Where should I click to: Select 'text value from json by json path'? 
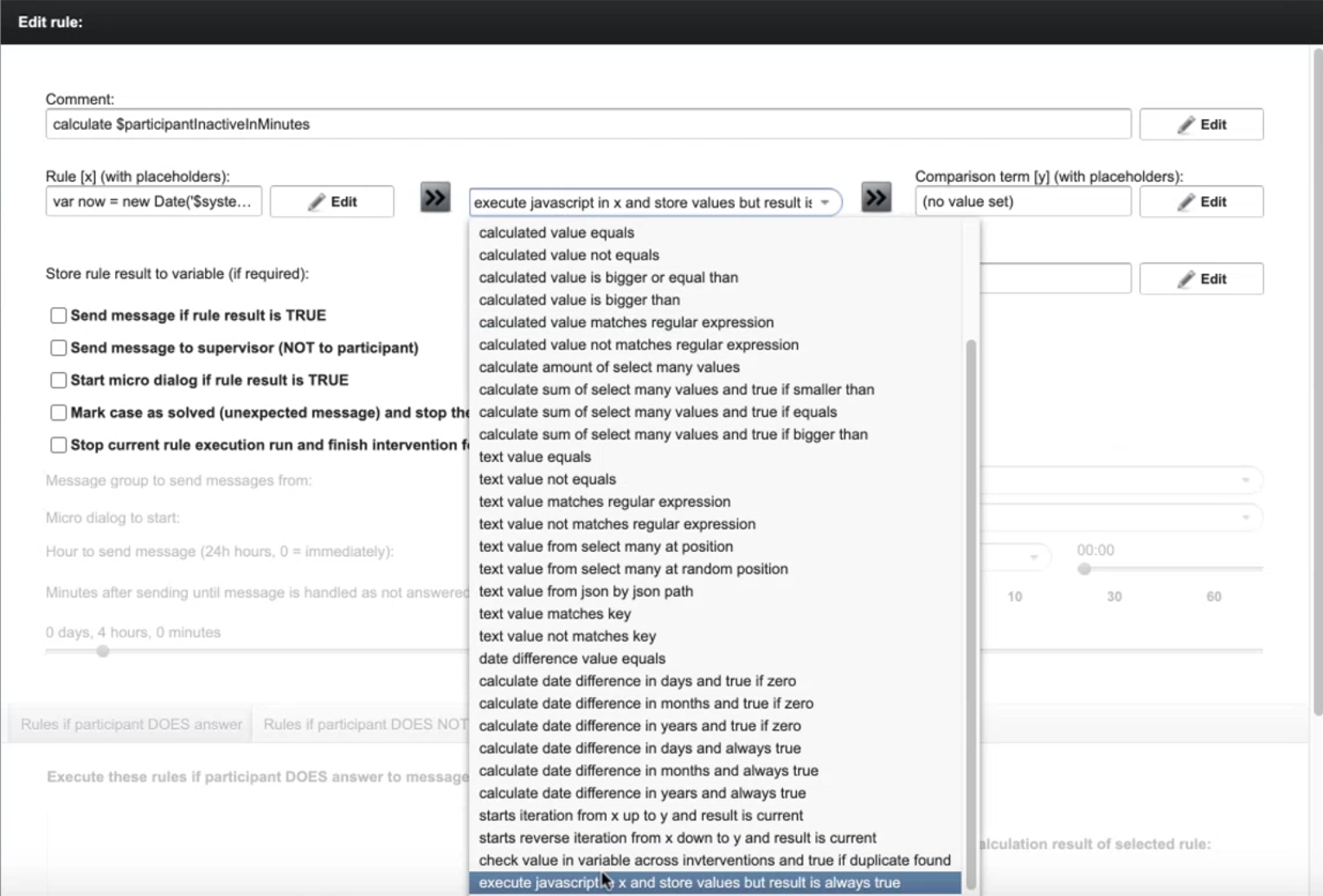click(x=586, y=592)
